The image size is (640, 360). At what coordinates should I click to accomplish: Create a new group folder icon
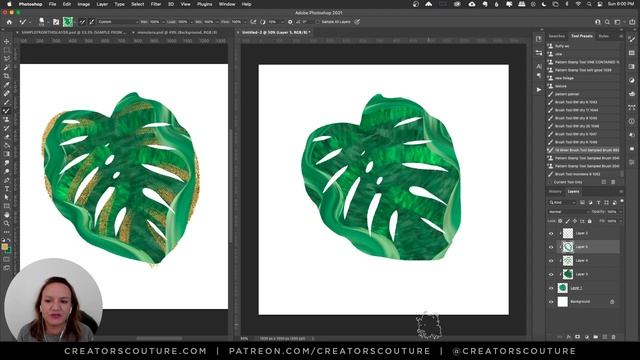tap(596, 337)
